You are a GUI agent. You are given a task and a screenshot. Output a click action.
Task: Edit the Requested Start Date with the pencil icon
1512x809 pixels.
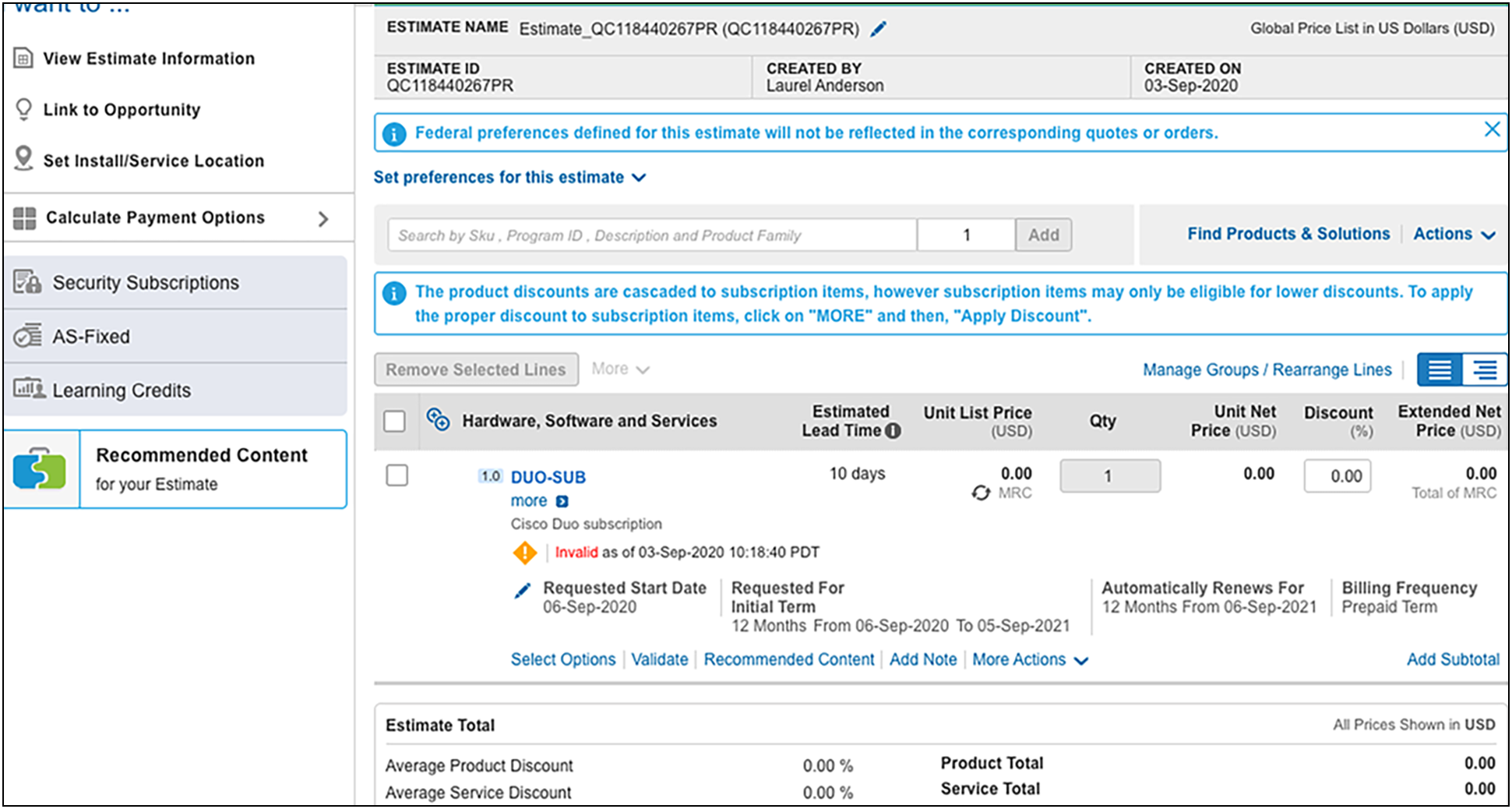[x=523, y=591]
